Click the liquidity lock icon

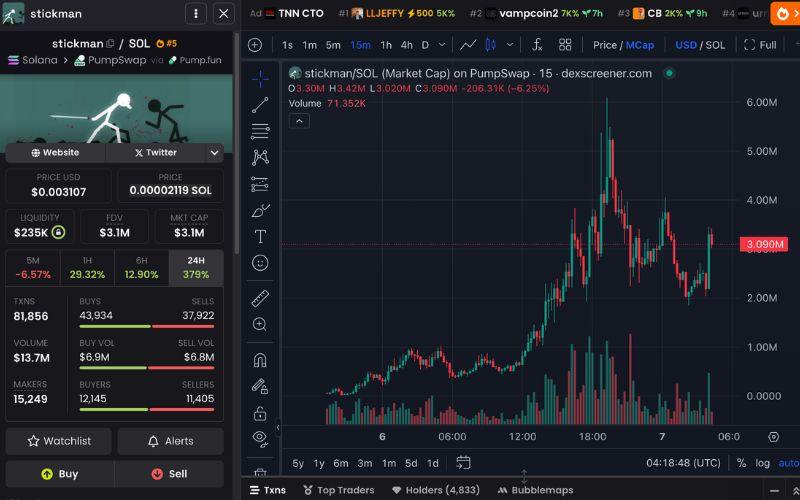59,233
